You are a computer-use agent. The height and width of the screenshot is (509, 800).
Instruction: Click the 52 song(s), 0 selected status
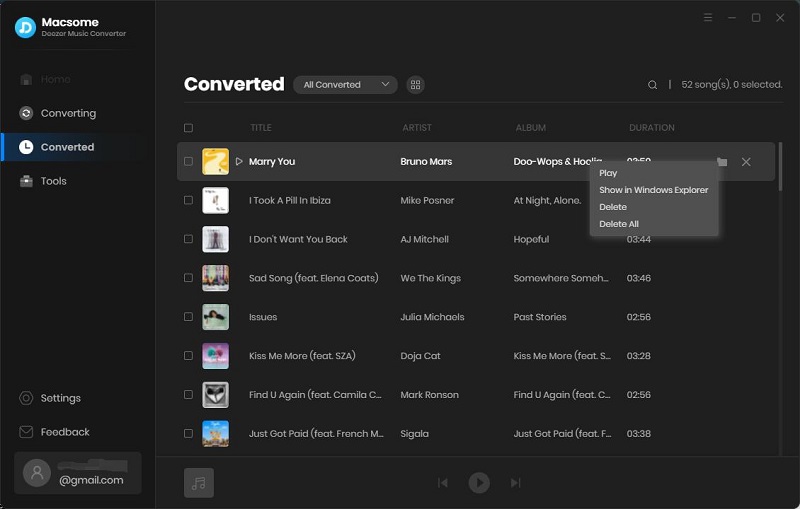point(732,85)
